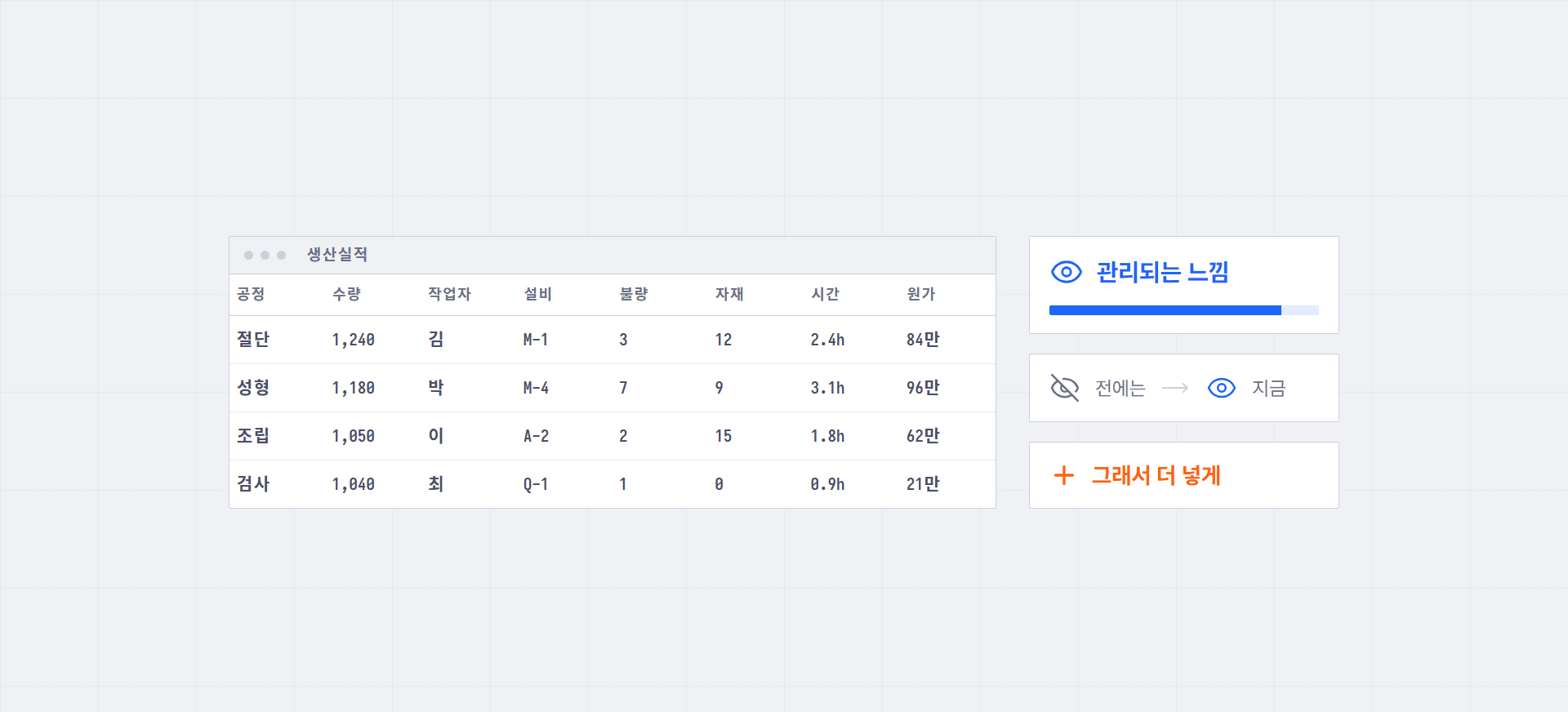This screenshot has height=712, width=1568.
Task: Click the 원가 column header
Action: point(920,294)
